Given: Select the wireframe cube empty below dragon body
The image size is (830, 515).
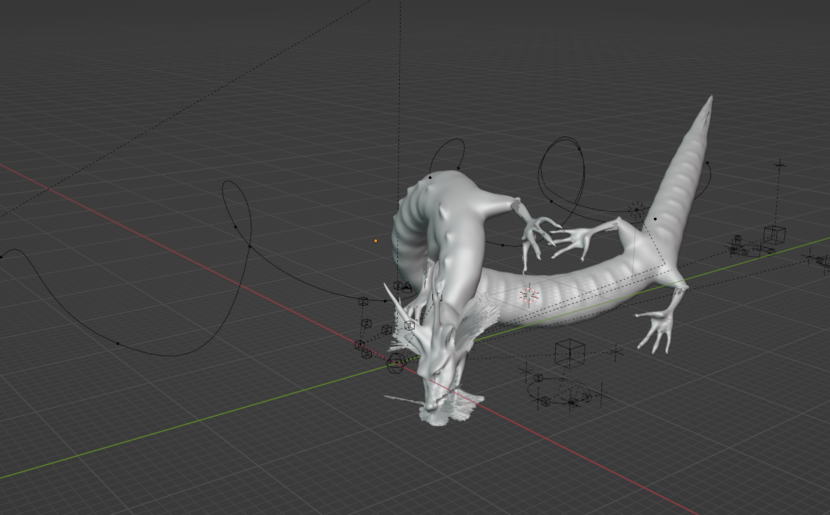Looking at the screenshot, I should coord(569,351).
